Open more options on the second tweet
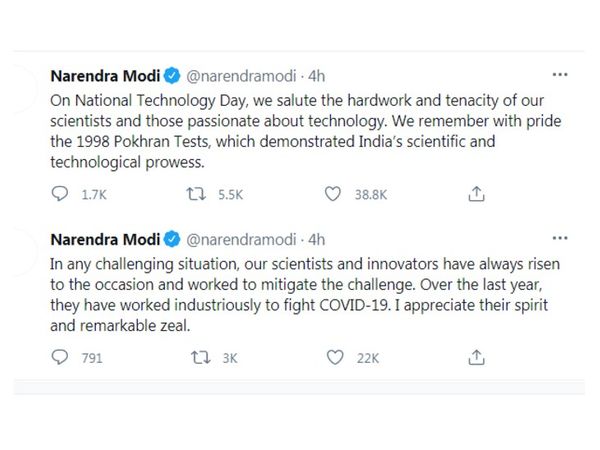The height and width of the screenshot is (450, 600). (560, 238)
